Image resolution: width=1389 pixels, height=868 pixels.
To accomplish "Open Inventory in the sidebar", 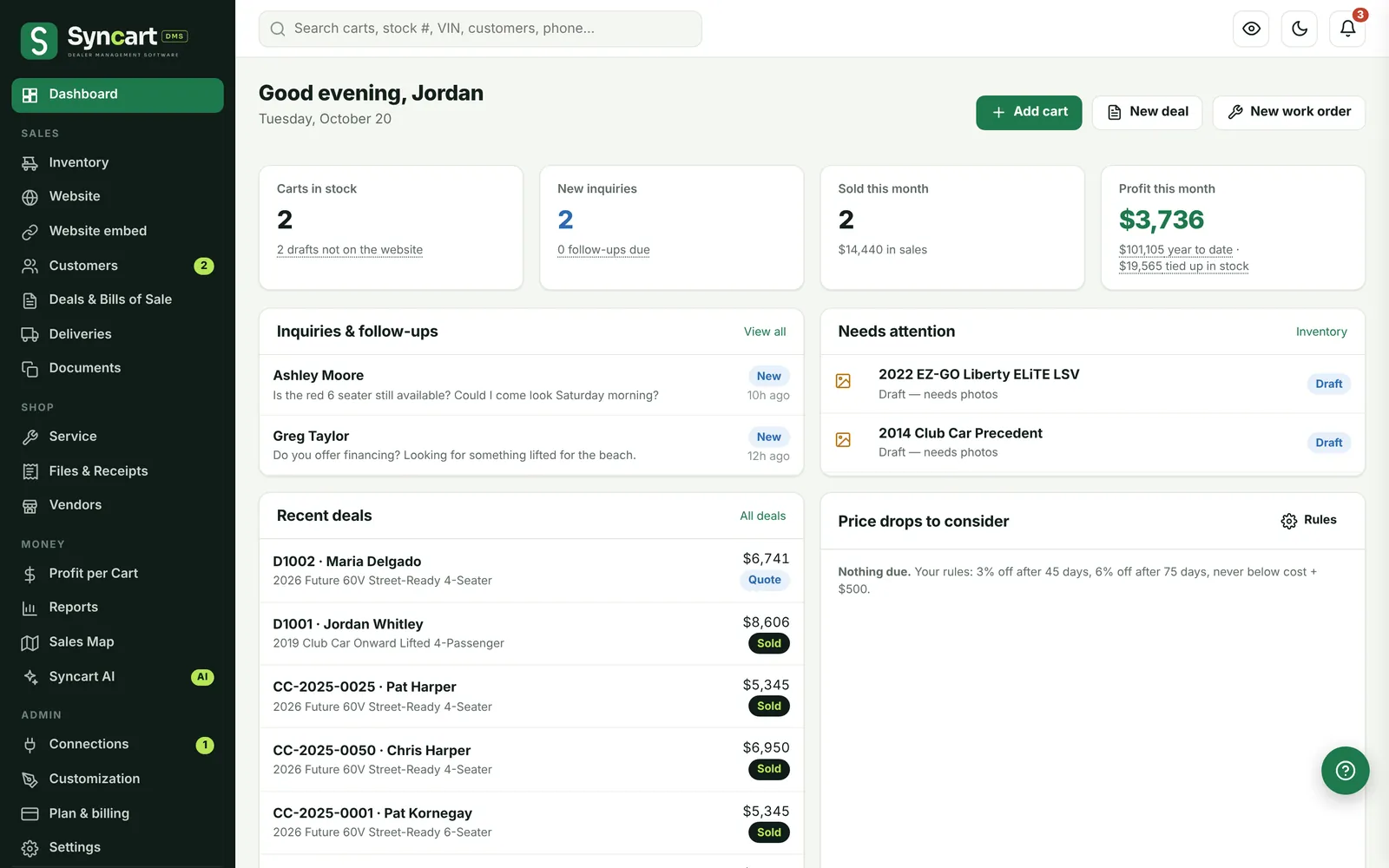I will point(117,162).
